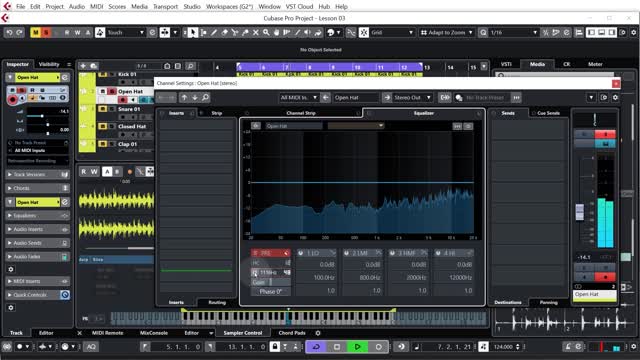The width and height of the screenshot is (640, 360).
Task: Redo the action in the toolbar
Action: pos(19,32)
